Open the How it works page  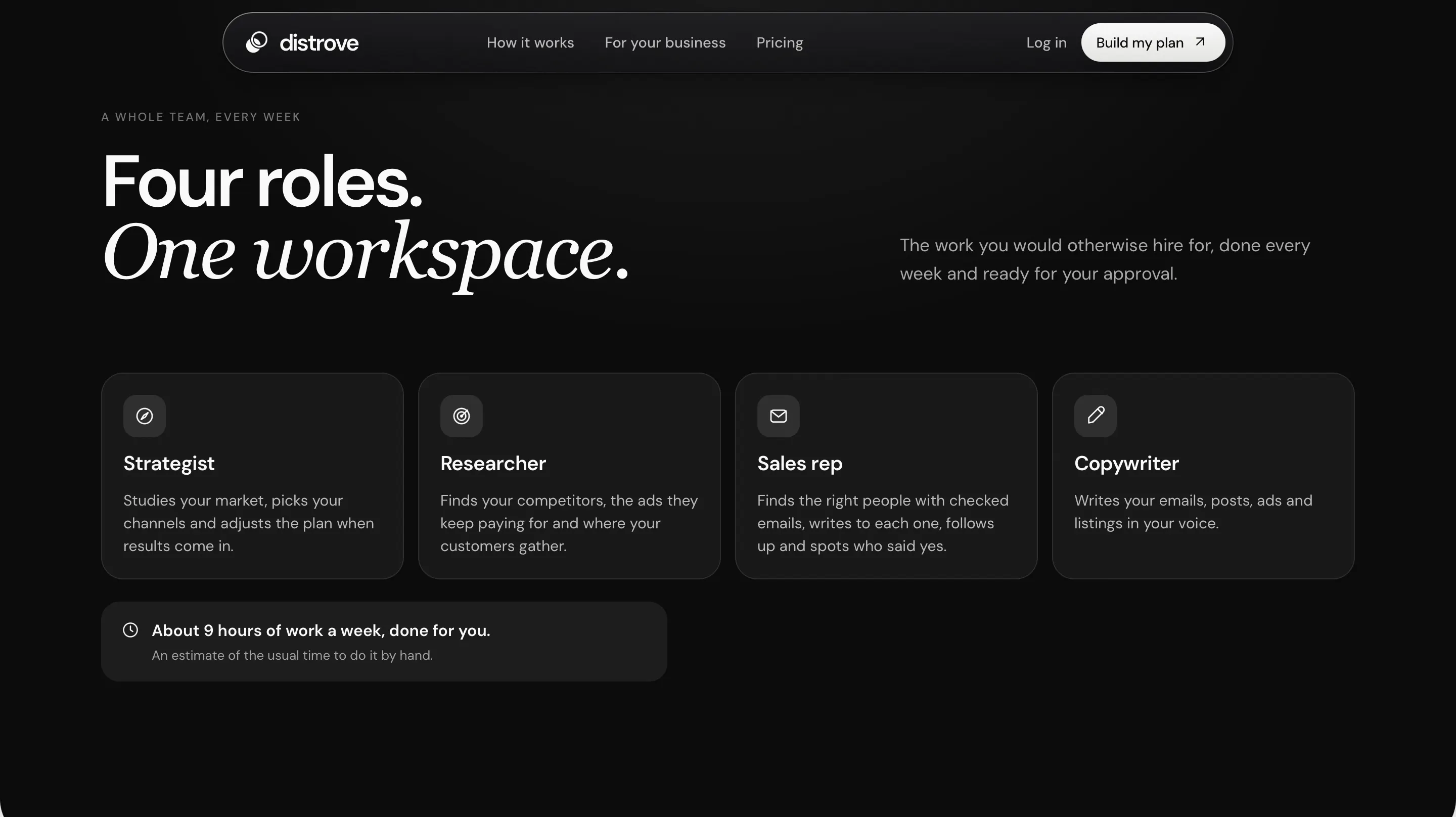(530, 42)
